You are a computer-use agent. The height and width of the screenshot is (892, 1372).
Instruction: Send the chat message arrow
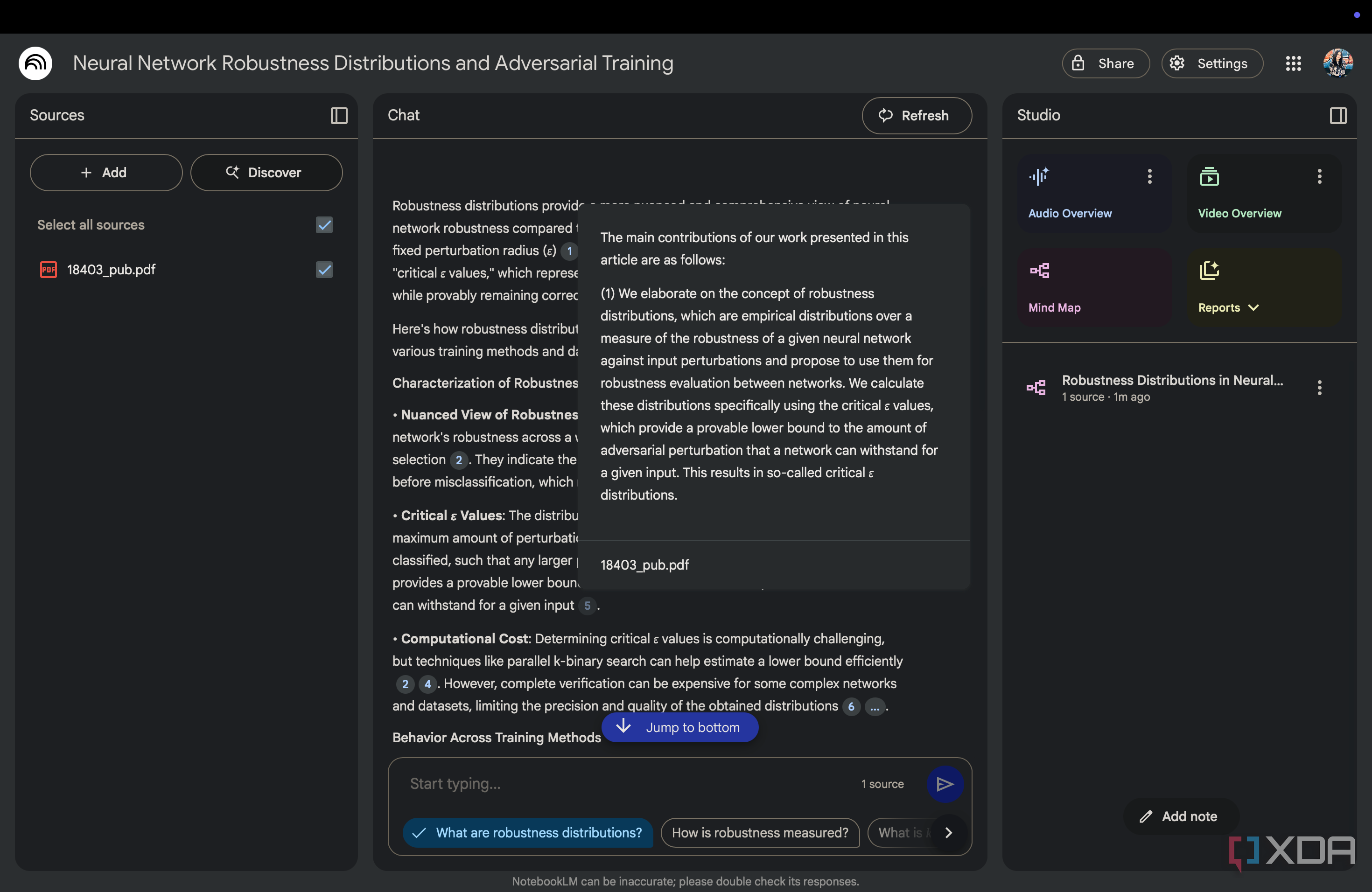tap(945, 784)
